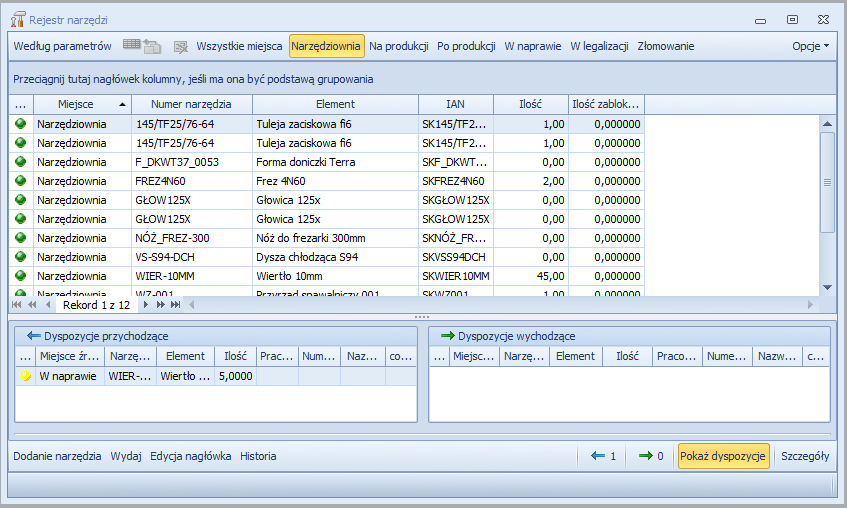Screen dimensions: 847x508
Task: Open the Szczegóły details
Action: click(805, 456)
